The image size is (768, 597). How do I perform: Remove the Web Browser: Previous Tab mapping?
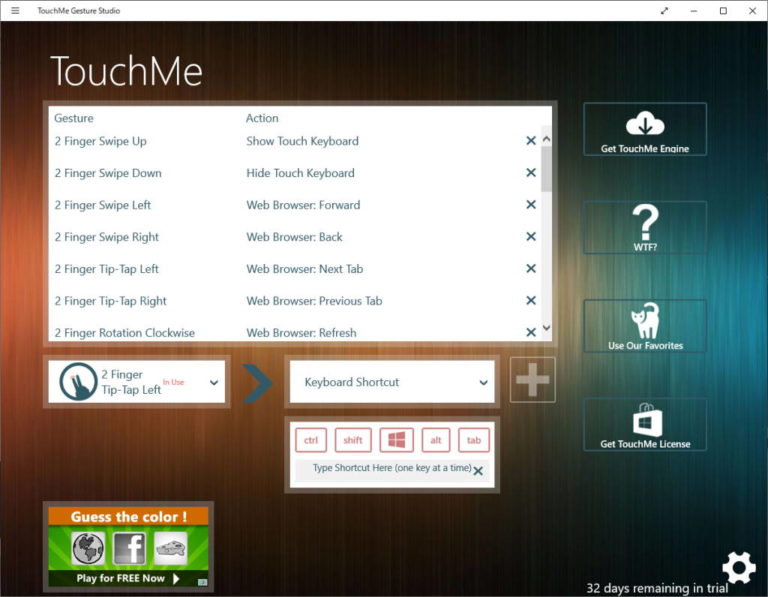[530, 301]
